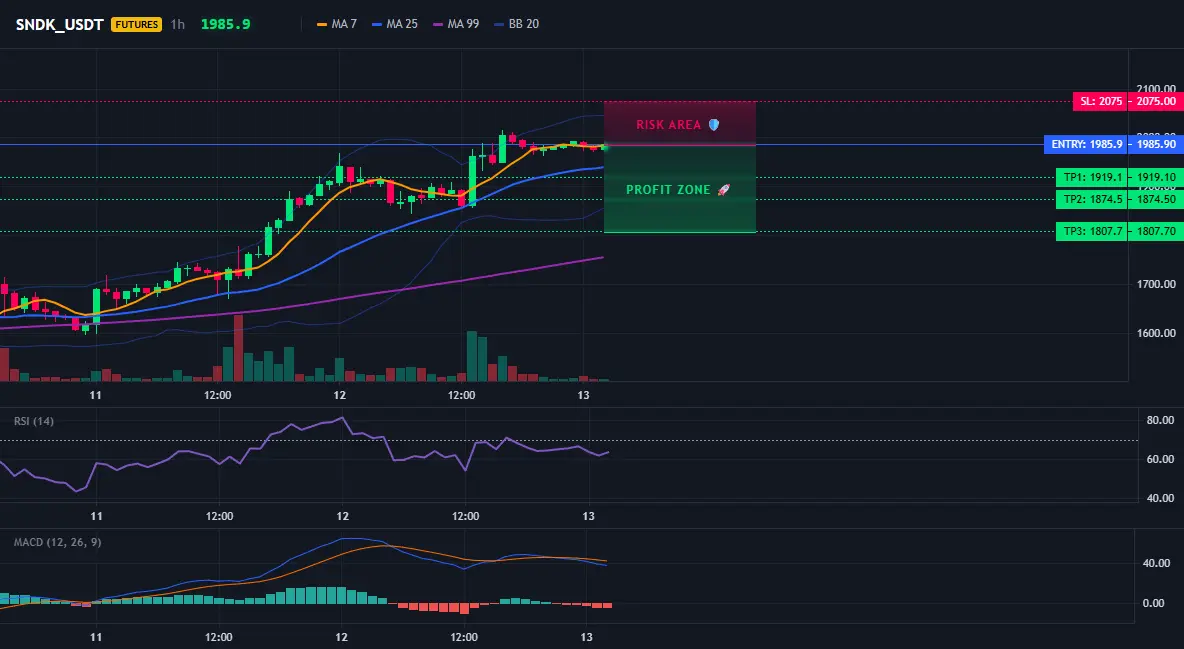Click the MACD (12, 26, 9) label

coord(57,542)
